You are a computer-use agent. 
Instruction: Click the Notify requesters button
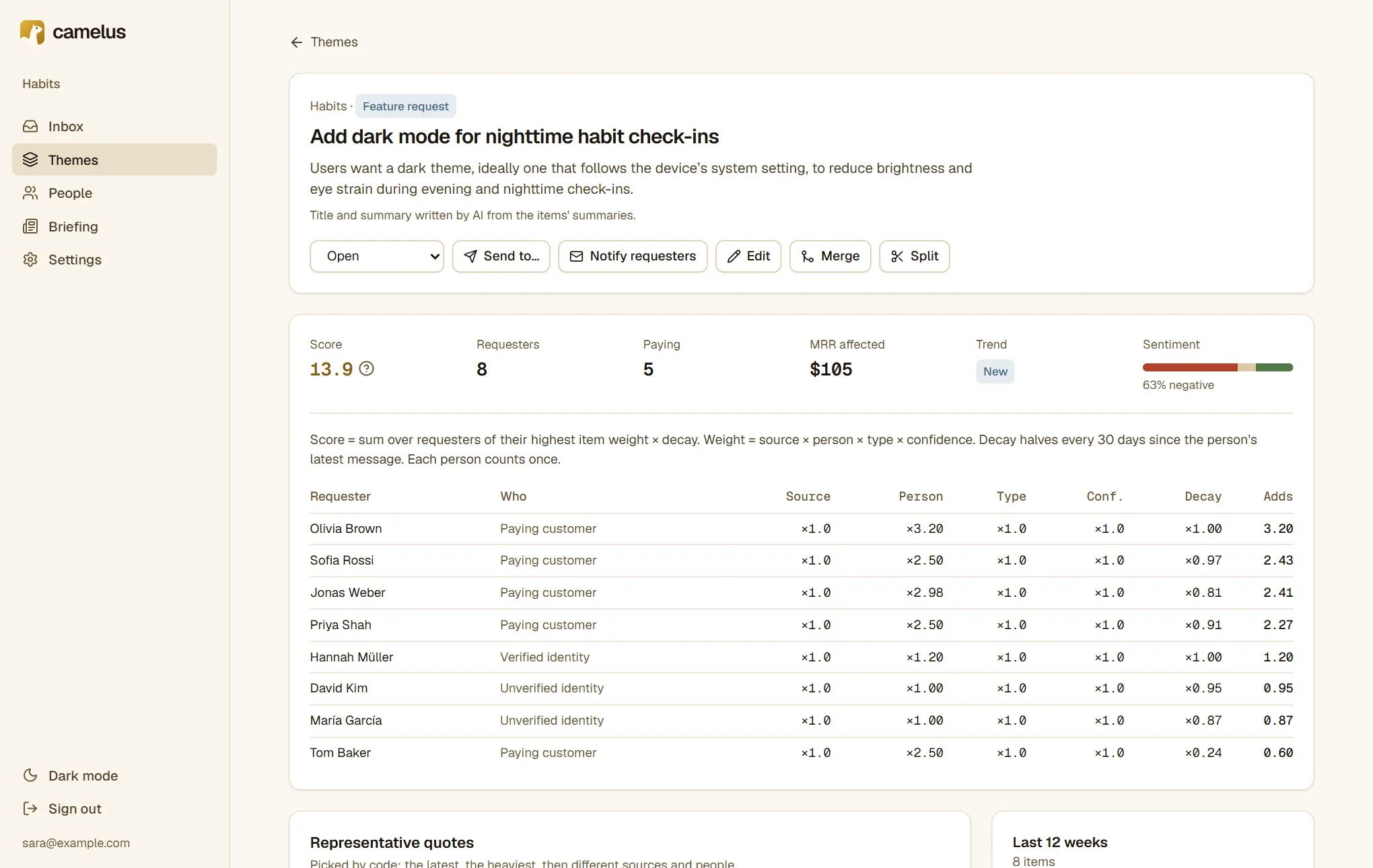(633, 256)
